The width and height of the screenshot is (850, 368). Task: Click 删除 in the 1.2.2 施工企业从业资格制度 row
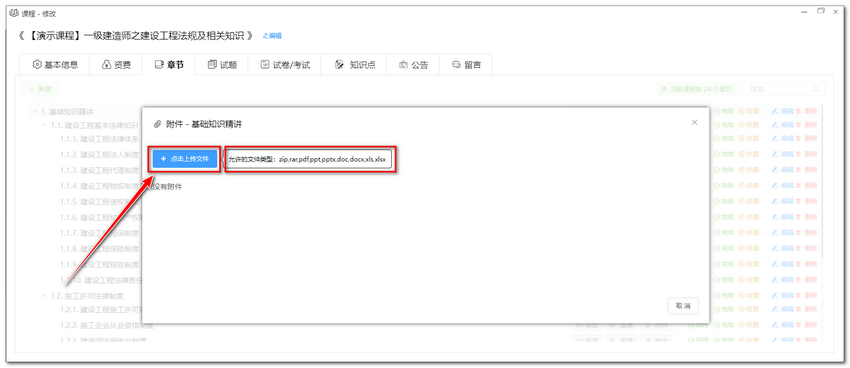(x=807, y=325)
